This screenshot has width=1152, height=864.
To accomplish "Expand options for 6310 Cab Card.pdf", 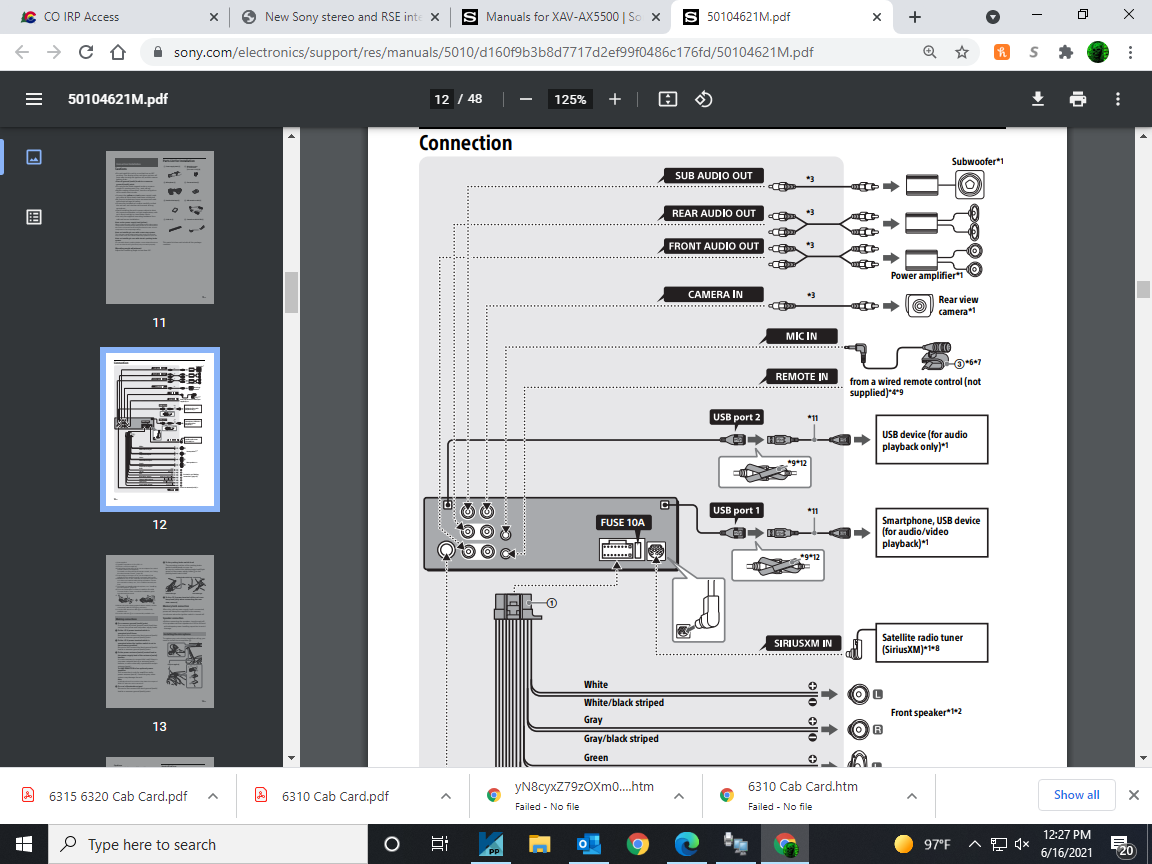I will [x=446, y=796].
